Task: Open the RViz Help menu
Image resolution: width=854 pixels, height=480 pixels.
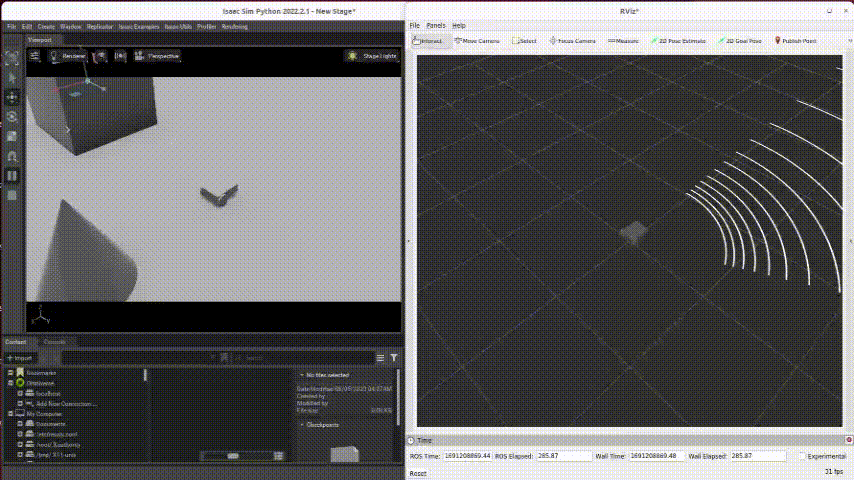Action: [459, 26]
